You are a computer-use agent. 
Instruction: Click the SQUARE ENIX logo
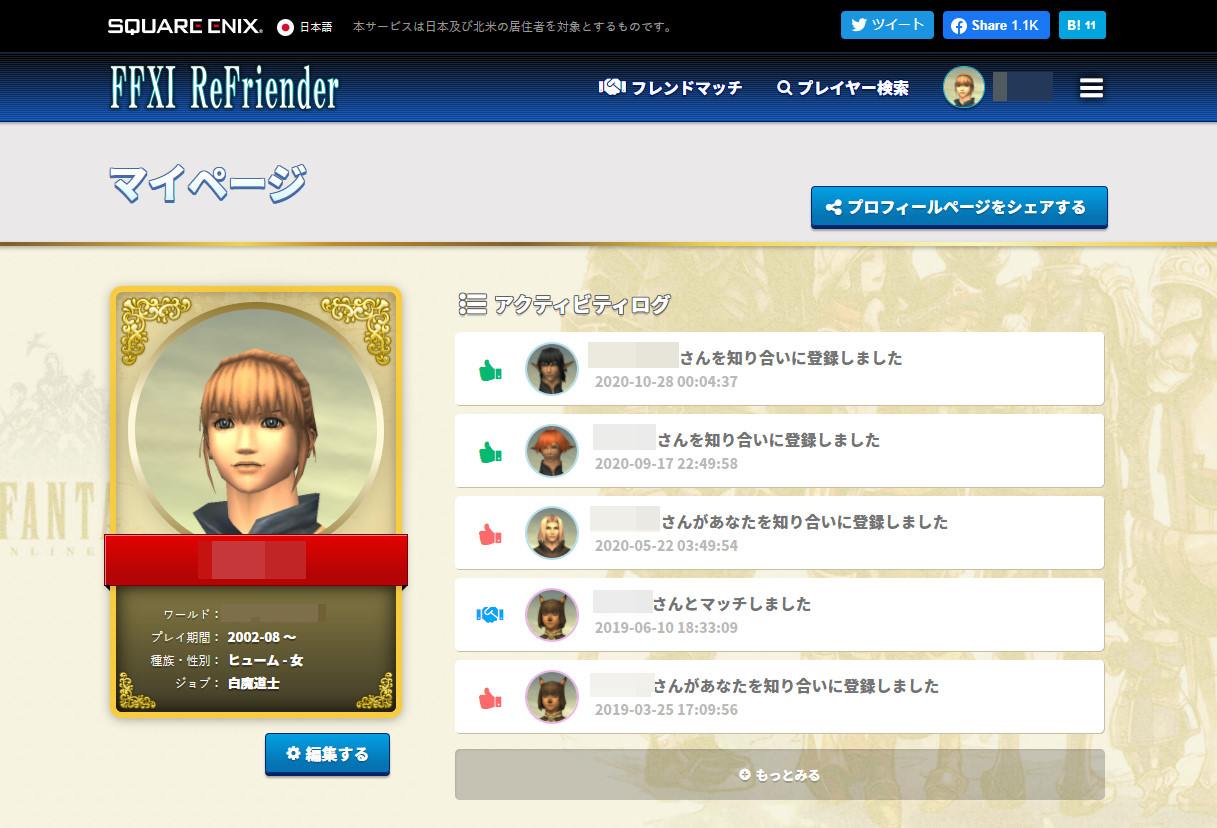pyautogui.click(x=185, y=26)
